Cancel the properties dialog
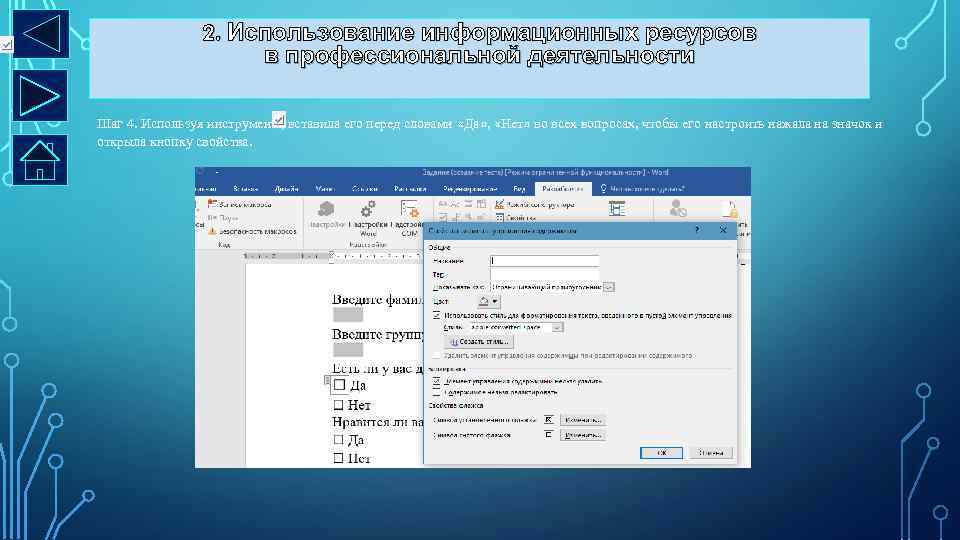960x540 pixels. 711,453
